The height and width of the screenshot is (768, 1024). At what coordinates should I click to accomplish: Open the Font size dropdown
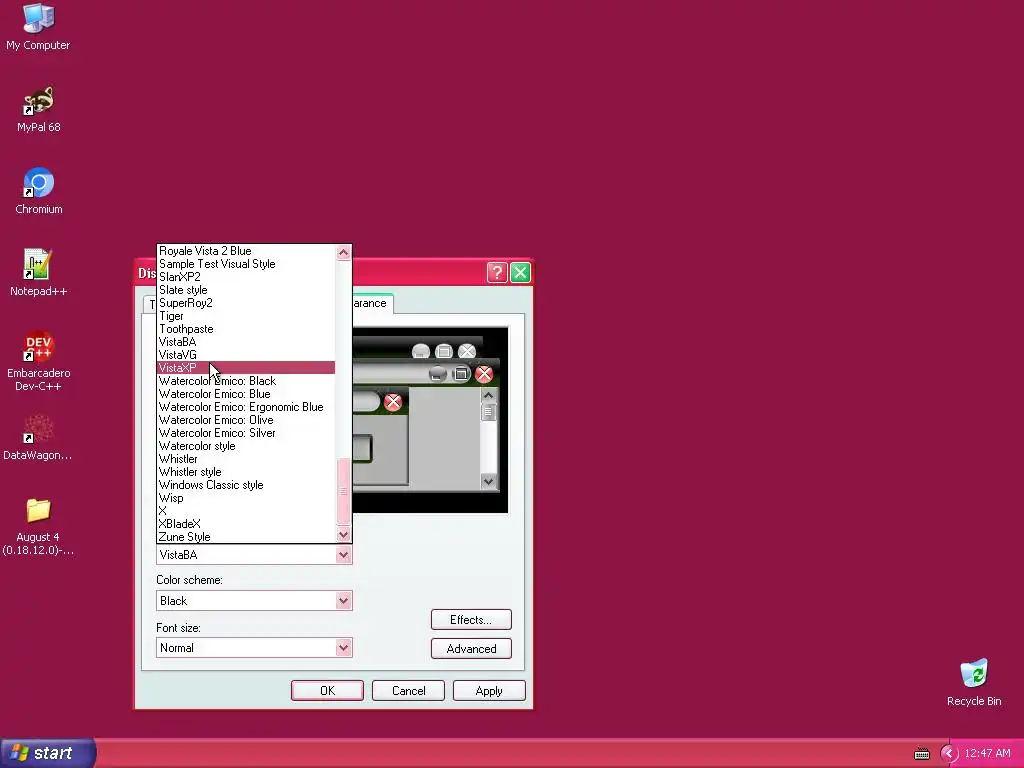tap(344, 648)
